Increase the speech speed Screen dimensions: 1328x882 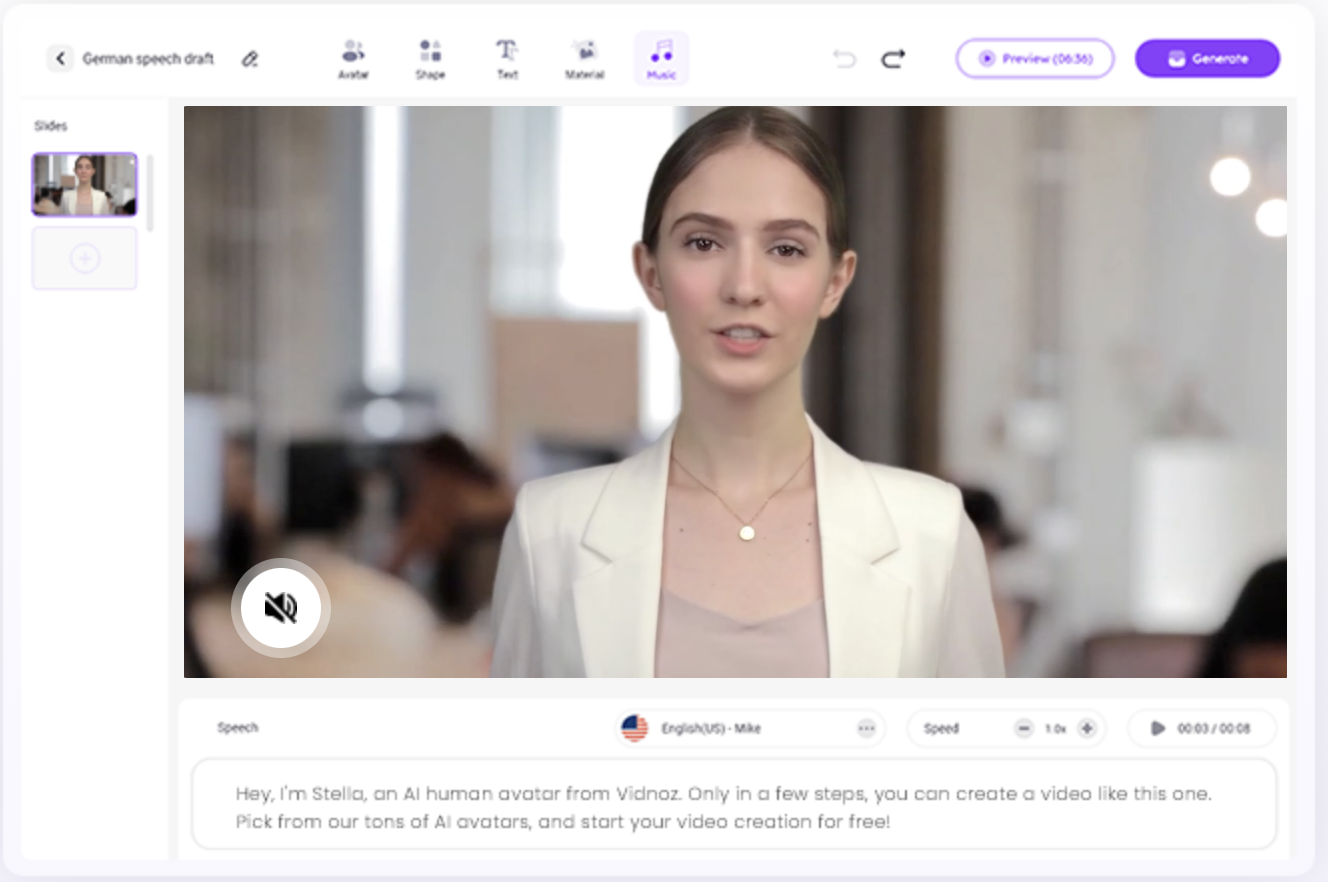1086,728
